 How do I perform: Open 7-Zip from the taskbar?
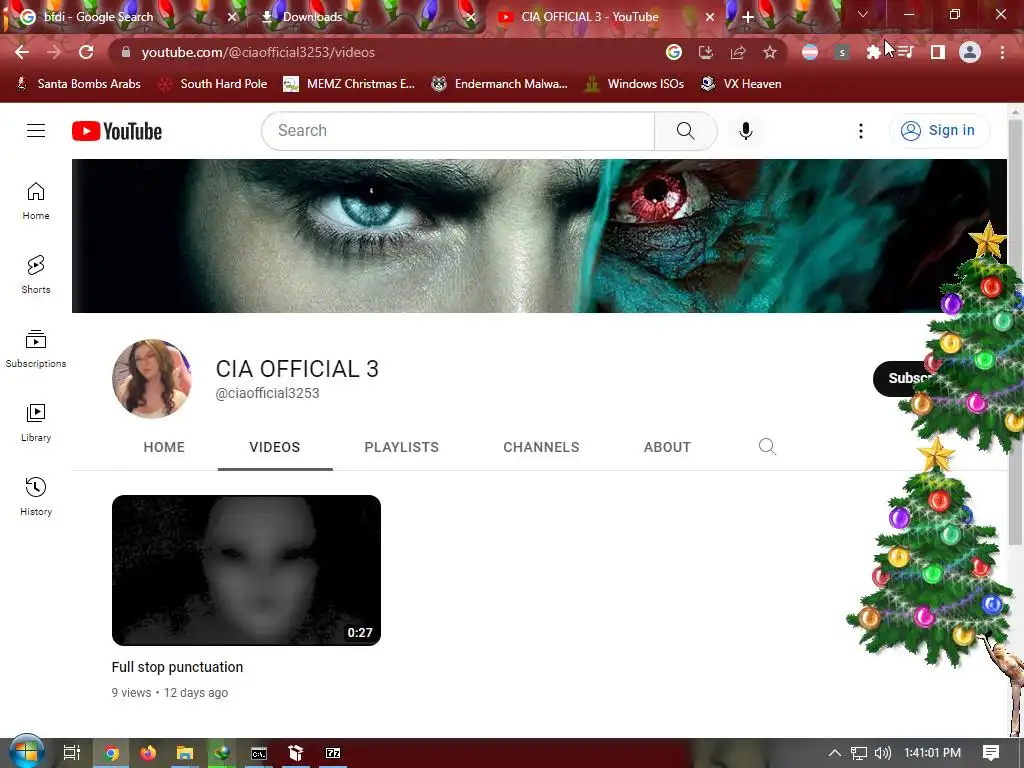coord(333,753)
